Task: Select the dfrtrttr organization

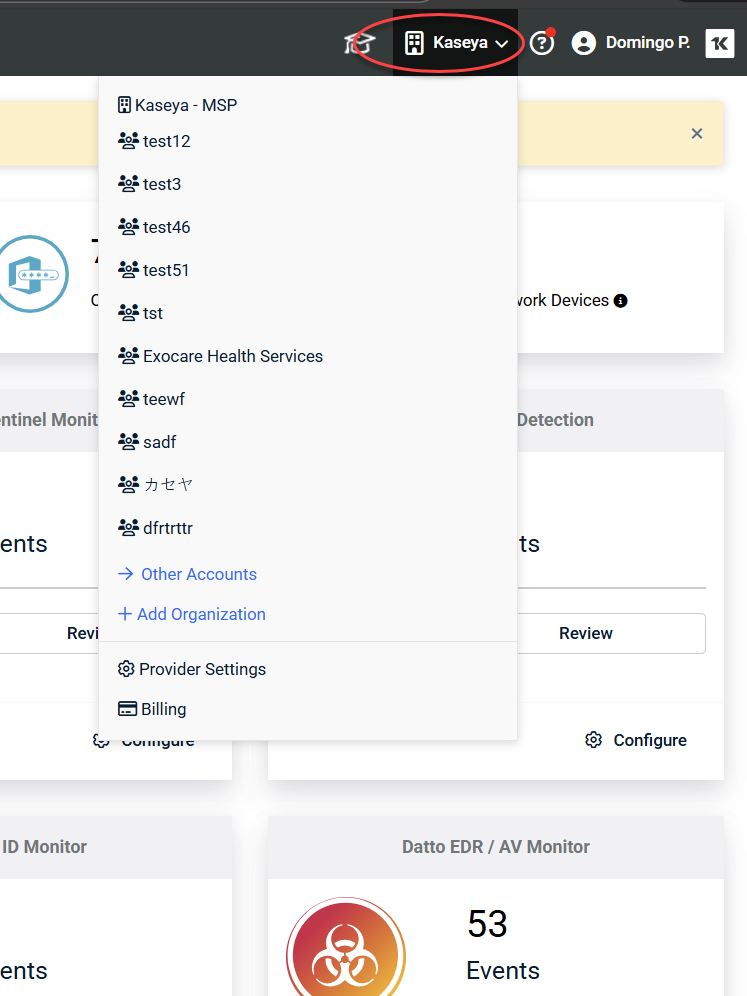Action: click(167, 527)
